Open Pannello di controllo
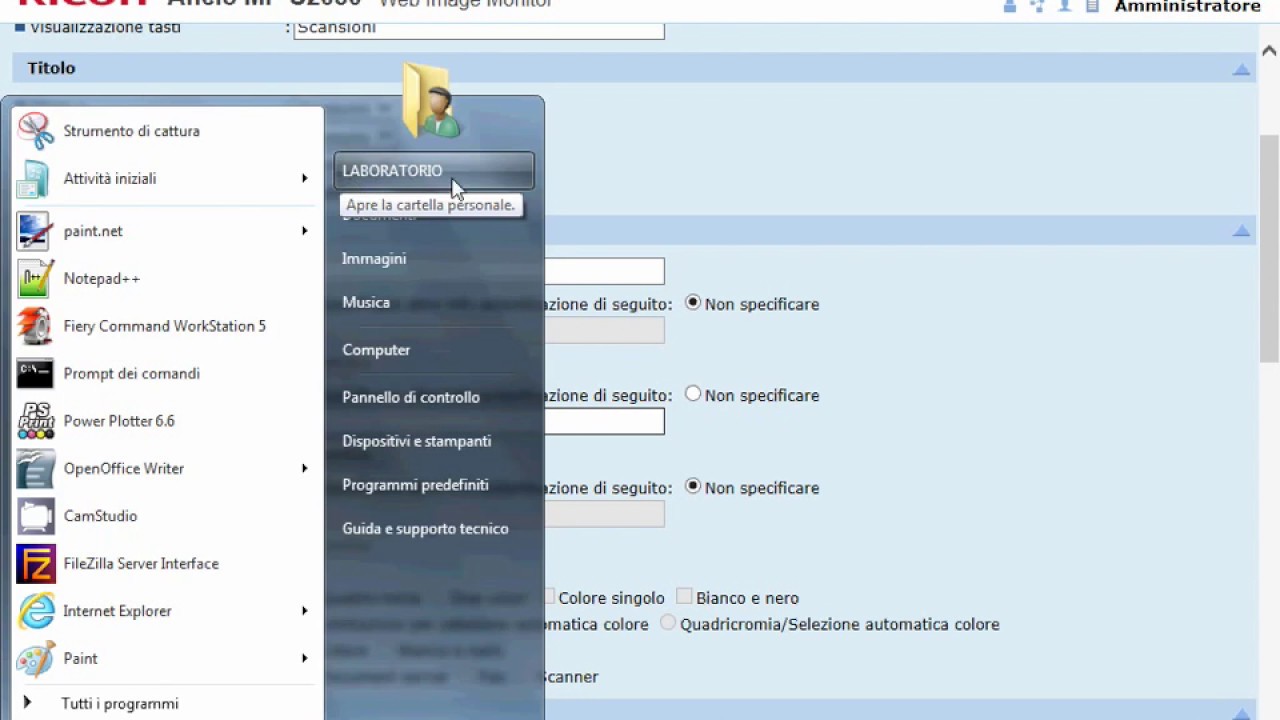This screenshot has height=720, width=1280. click(x=411, y=397)
